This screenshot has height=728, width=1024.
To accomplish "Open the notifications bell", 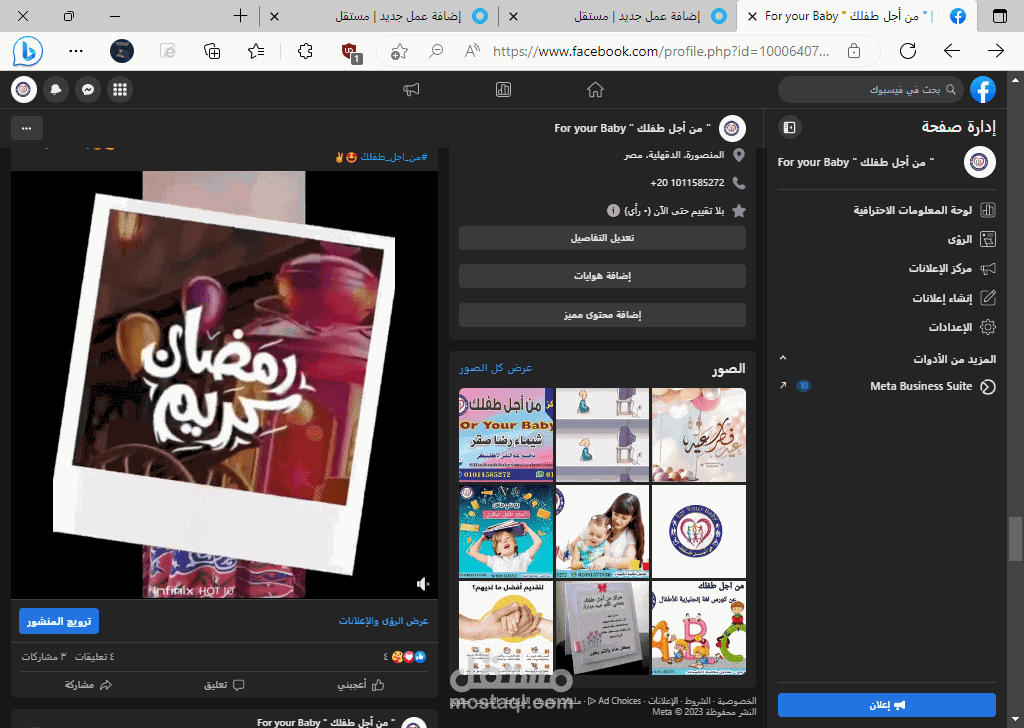I will pos(56,89).
